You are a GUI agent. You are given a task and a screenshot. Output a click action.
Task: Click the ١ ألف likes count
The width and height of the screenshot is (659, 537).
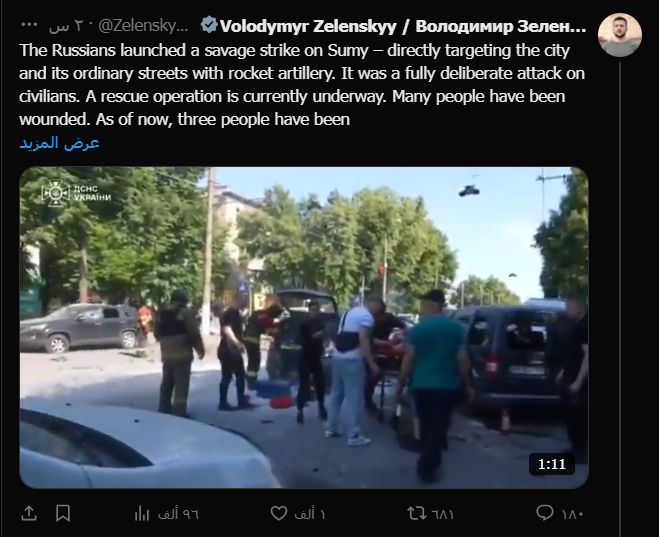(310, 514)
